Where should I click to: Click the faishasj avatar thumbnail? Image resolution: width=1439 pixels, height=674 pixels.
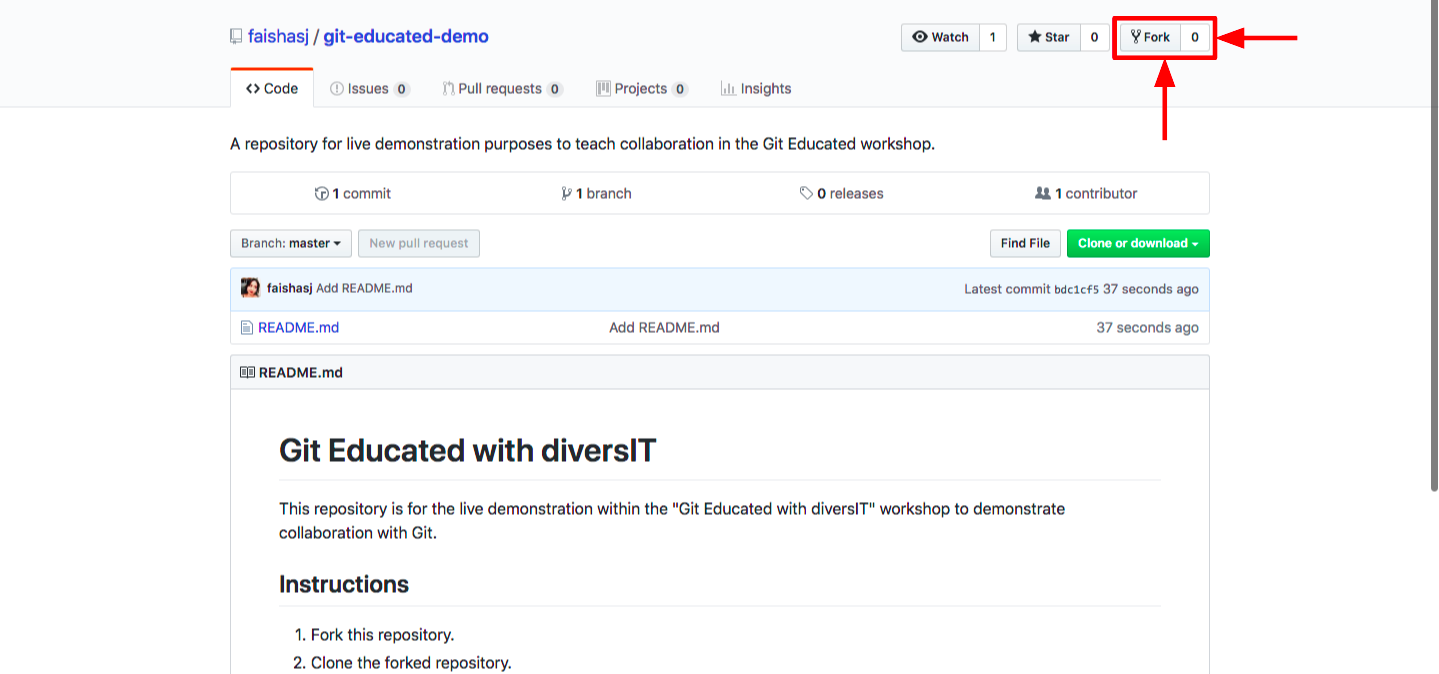[251, 288]
